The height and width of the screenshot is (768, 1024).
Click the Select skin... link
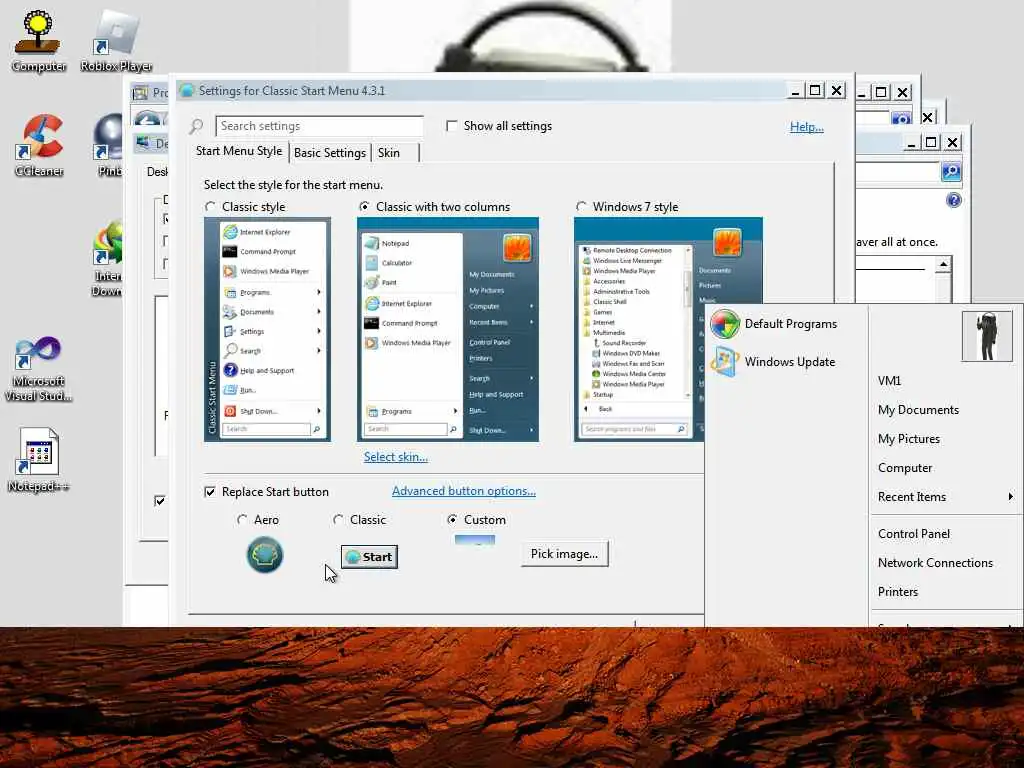[396, 457]
